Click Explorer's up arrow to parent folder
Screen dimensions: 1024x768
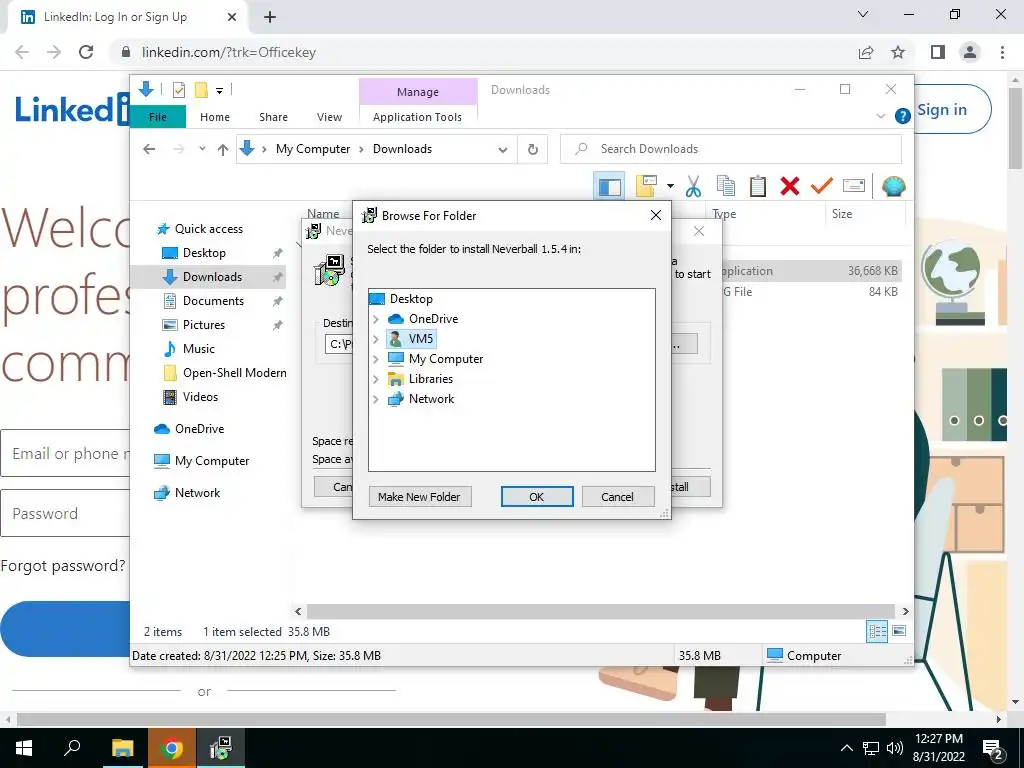point(223,150)
